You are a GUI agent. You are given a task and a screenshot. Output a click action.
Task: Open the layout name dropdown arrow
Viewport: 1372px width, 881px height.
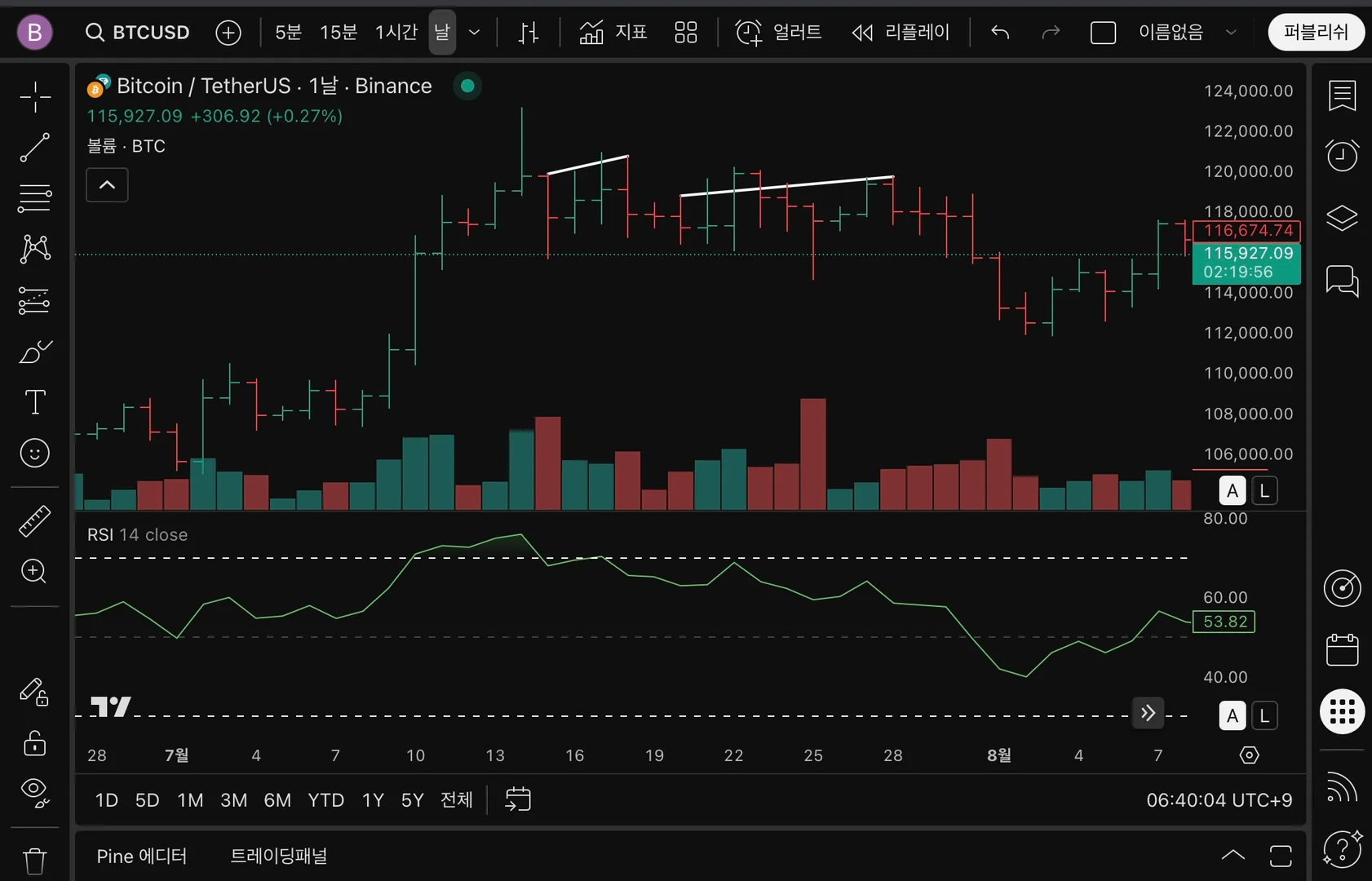pyautogui.click(x=1231, y=33)
